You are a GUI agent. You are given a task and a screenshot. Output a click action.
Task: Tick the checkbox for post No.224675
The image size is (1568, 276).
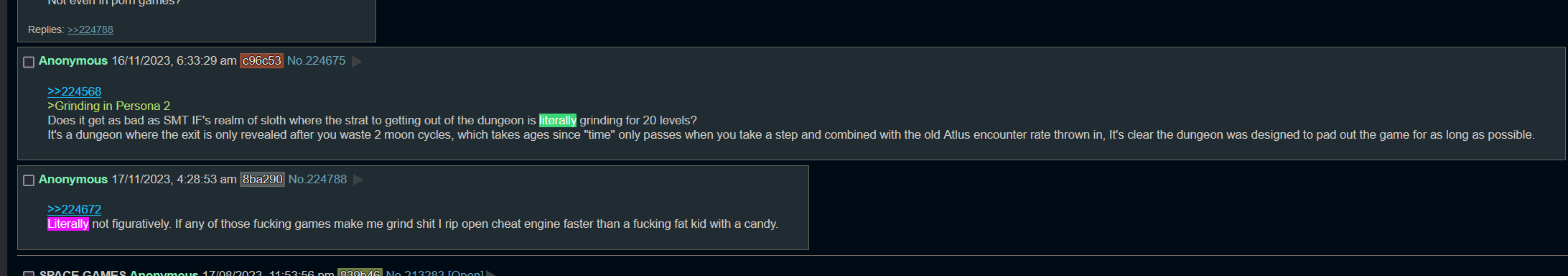(29, 62)
